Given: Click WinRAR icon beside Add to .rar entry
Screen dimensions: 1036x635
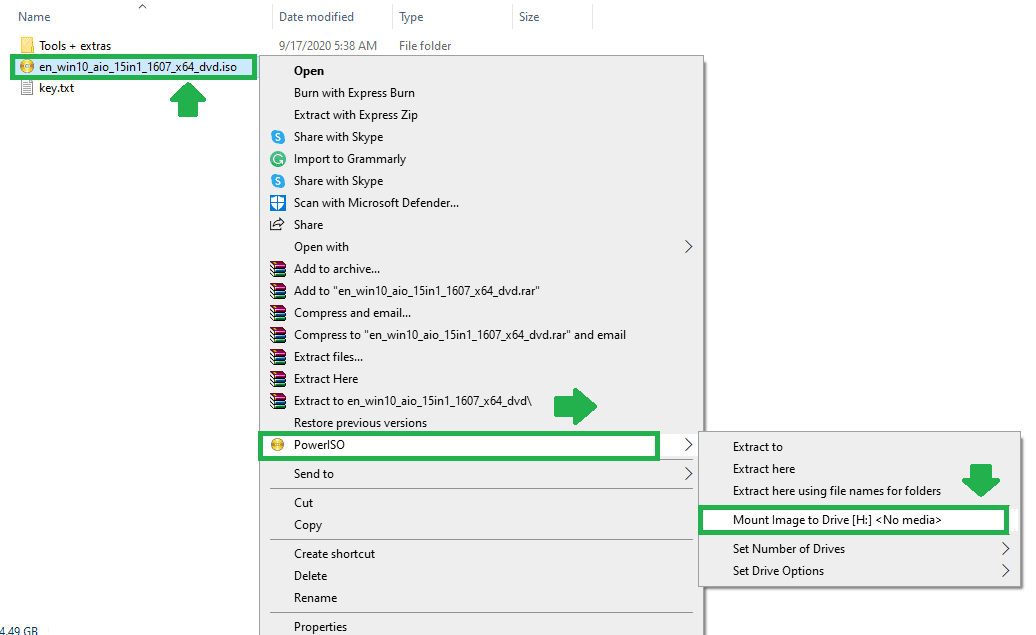Looking at the screenshot, I should (278, 291).
